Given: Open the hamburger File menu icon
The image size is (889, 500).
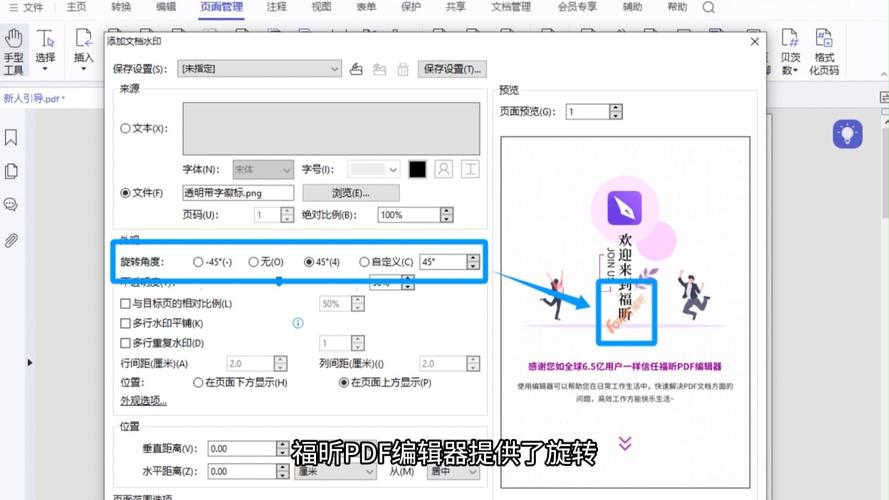Looking at the screenshot, I should [14, 7].
